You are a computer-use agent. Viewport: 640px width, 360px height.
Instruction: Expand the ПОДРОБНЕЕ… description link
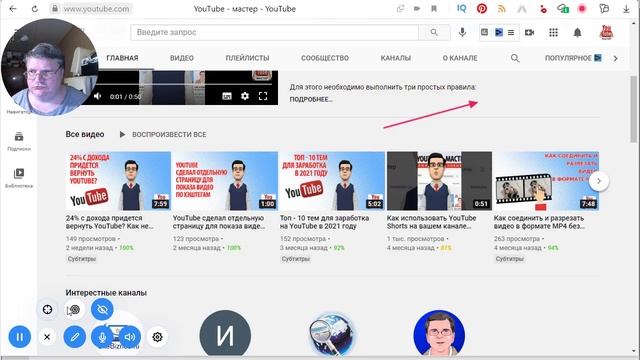click(x=311, y=99)
